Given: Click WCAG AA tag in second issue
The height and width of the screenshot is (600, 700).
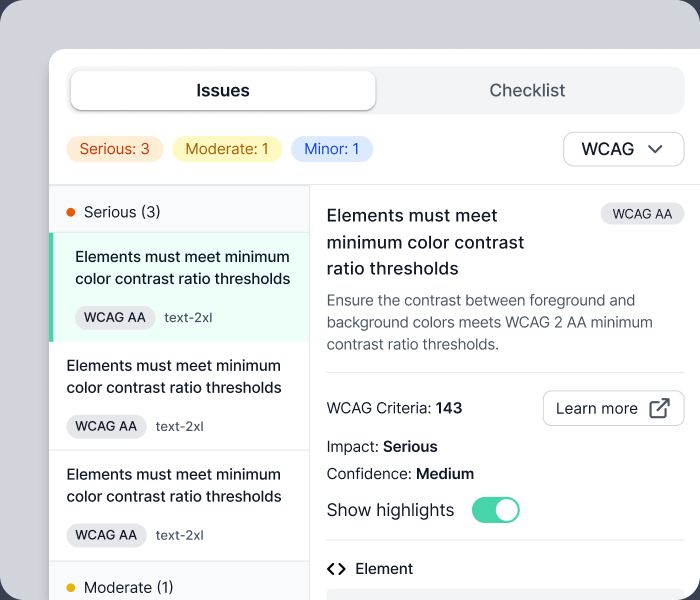Looking at the screenshot, I should click(x=106, y=426).
